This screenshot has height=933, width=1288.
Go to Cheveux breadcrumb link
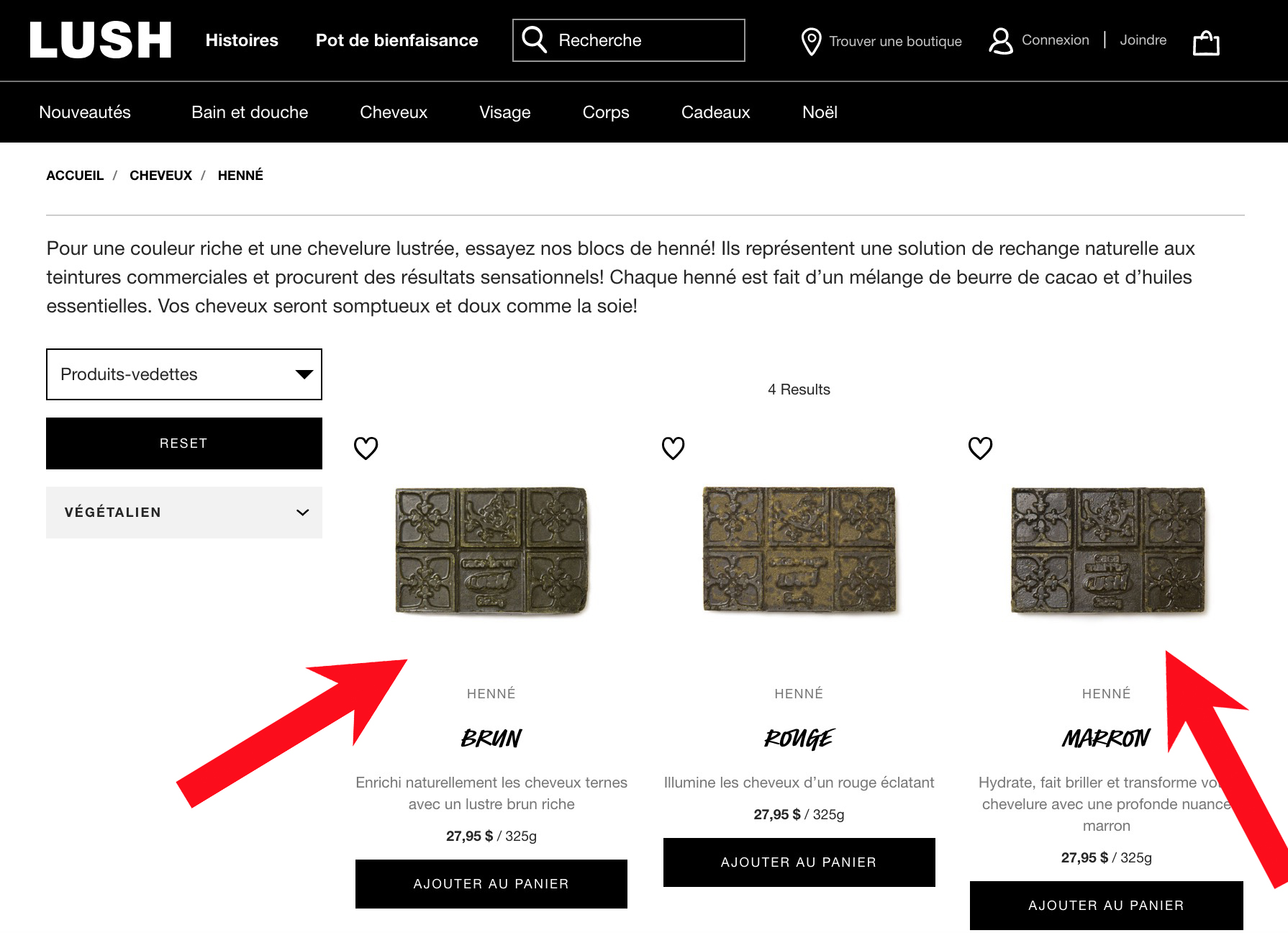pyautogui.click(x=160, y=176)
